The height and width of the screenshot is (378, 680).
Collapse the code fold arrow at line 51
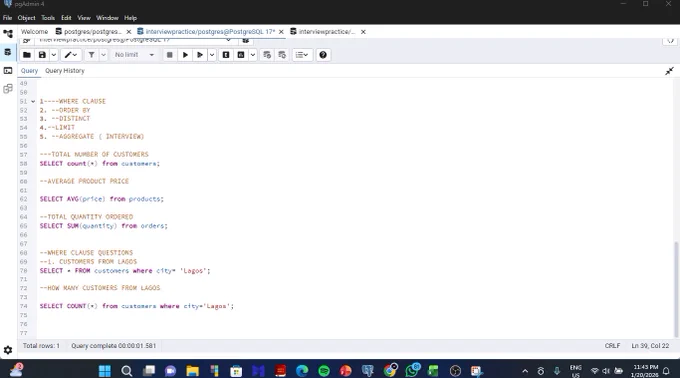33,101
